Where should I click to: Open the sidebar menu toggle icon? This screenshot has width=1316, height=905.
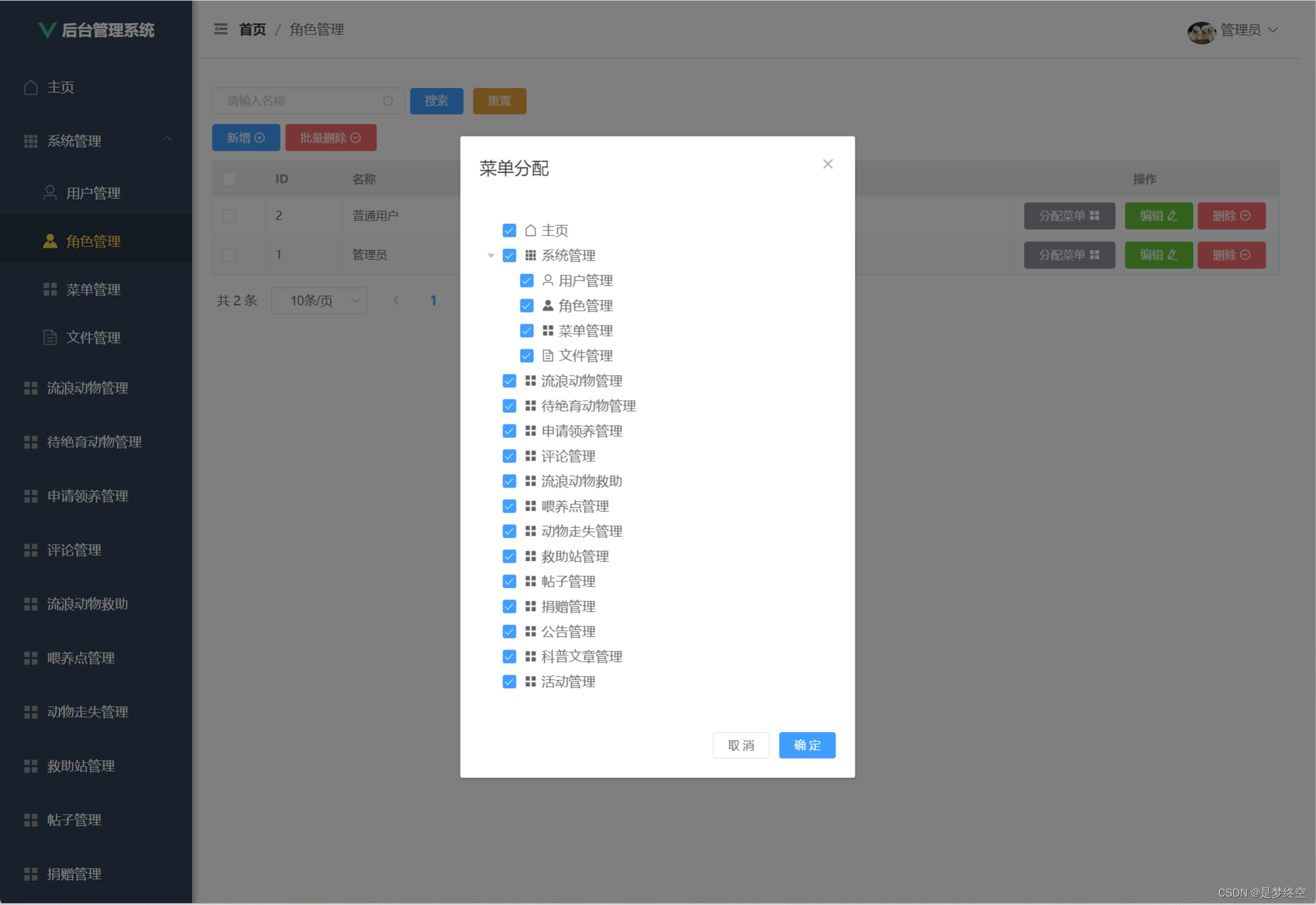point(221,29)
